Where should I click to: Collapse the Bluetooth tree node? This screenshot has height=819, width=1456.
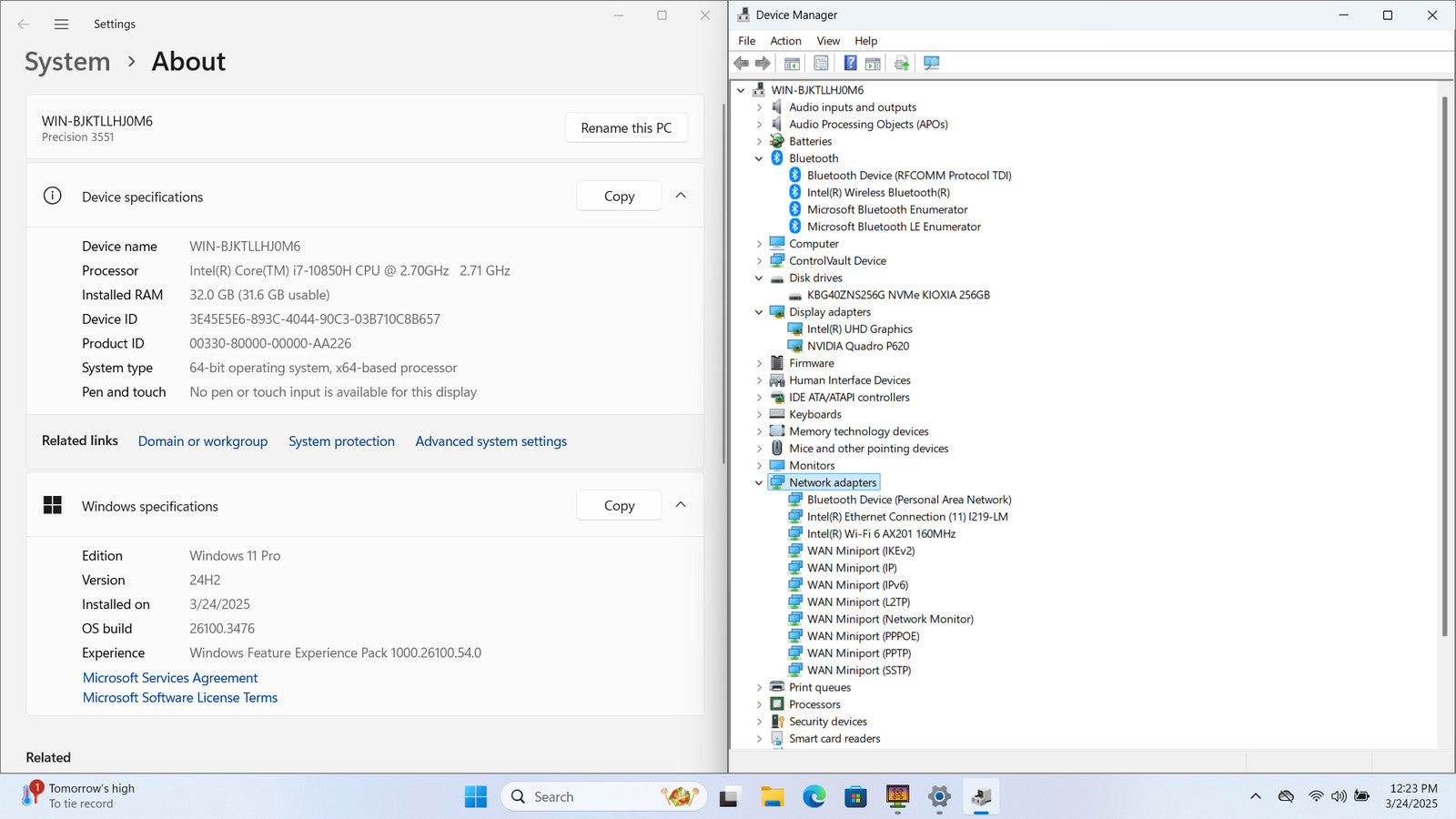759,158
